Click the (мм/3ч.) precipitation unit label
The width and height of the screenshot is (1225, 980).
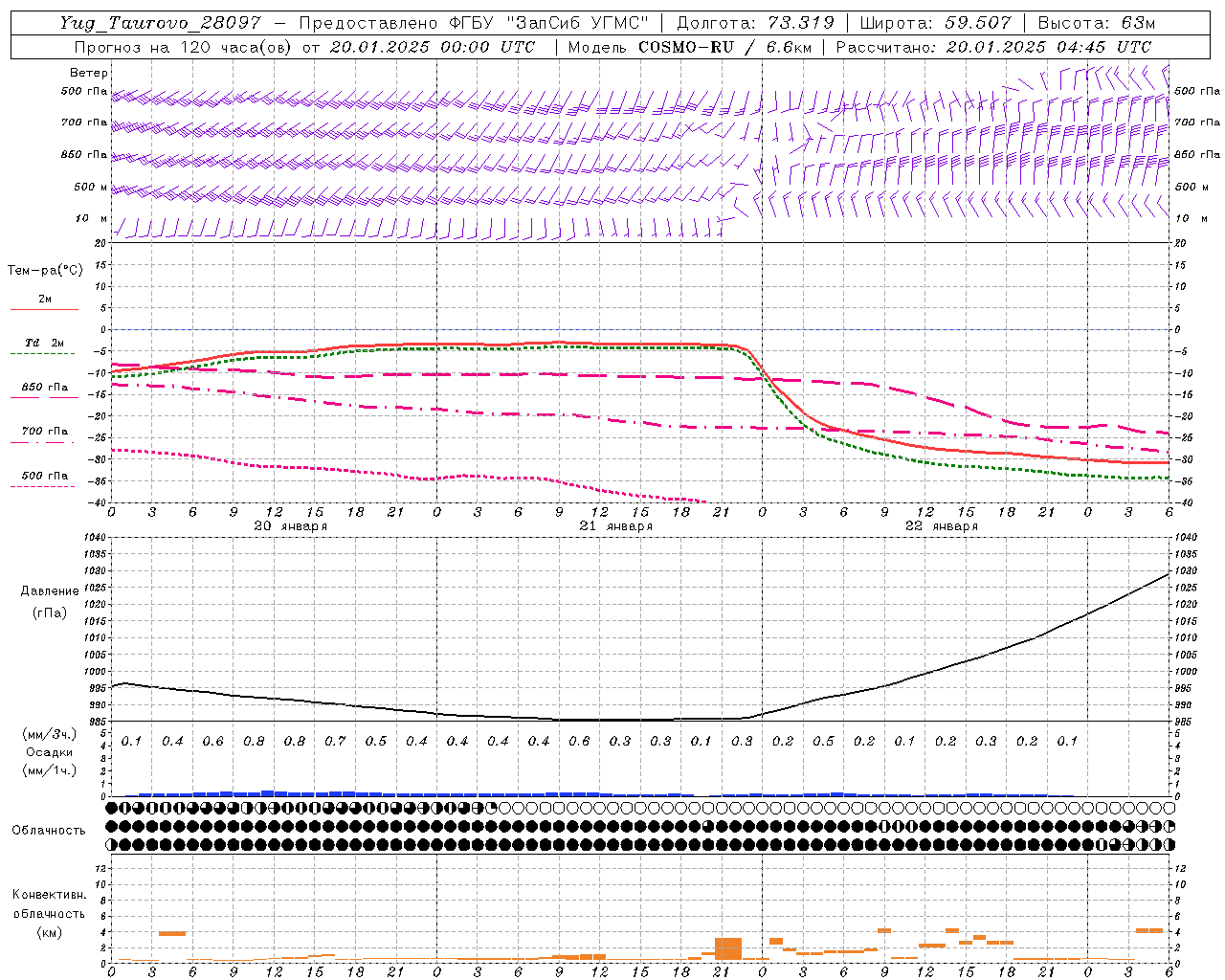(50, 734)
